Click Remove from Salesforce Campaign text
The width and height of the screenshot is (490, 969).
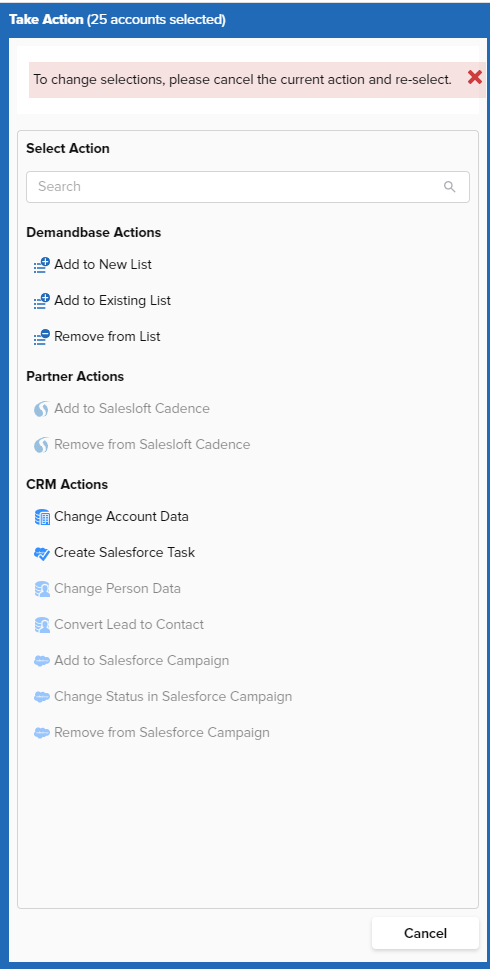[x=162, y=733]
